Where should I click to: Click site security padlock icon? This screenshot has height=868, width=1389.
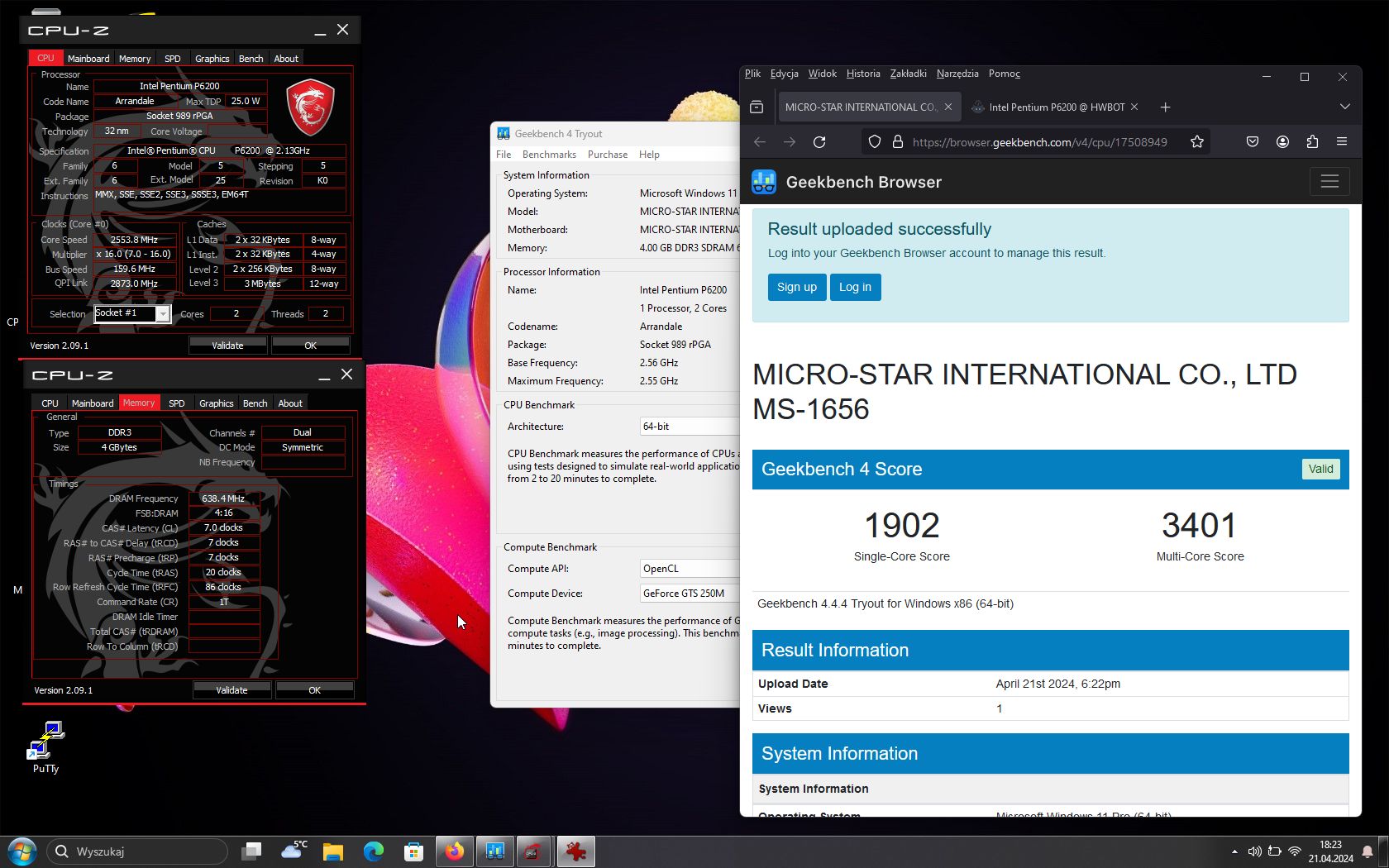tap(897, 142)
